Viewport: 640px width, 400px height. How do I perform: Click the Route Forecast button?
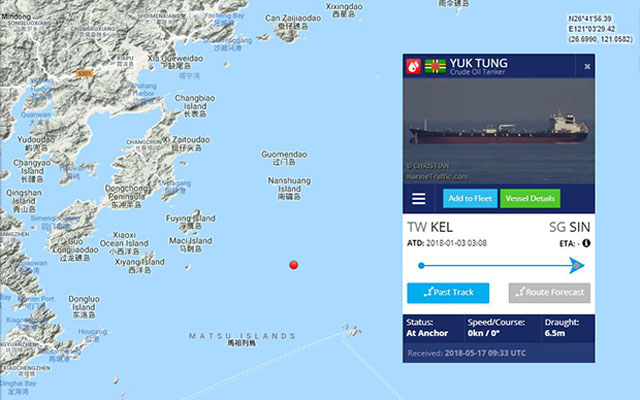[x=549, y=293]
